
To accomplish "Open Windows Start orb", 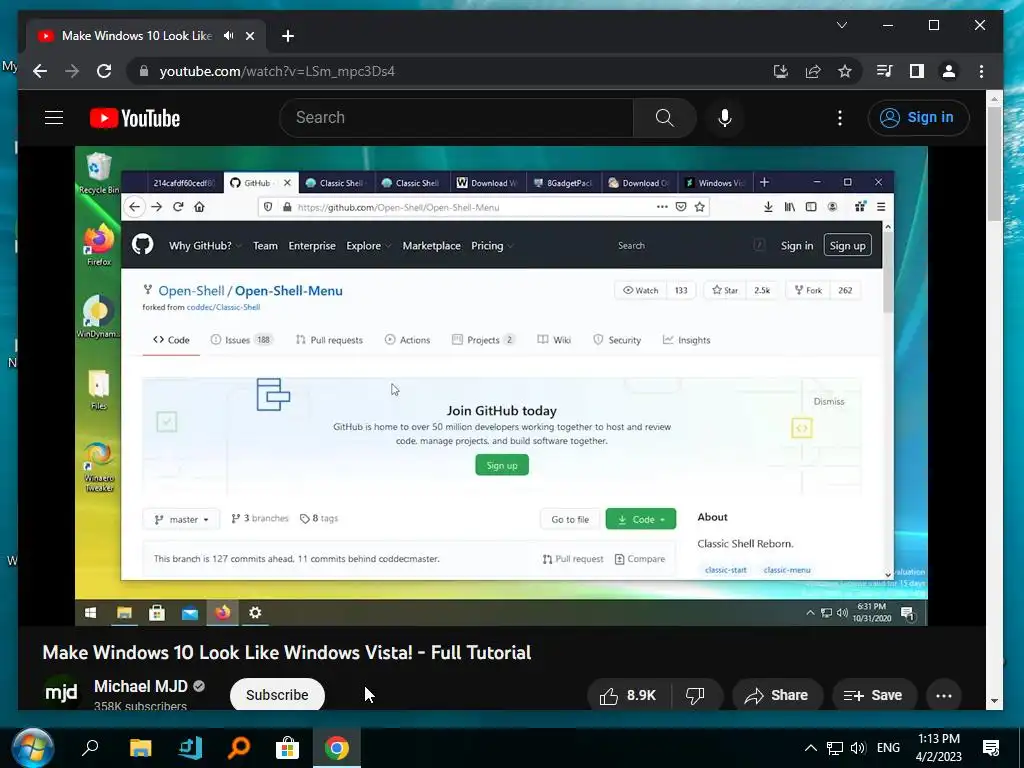I will click(x=33, y=748).
